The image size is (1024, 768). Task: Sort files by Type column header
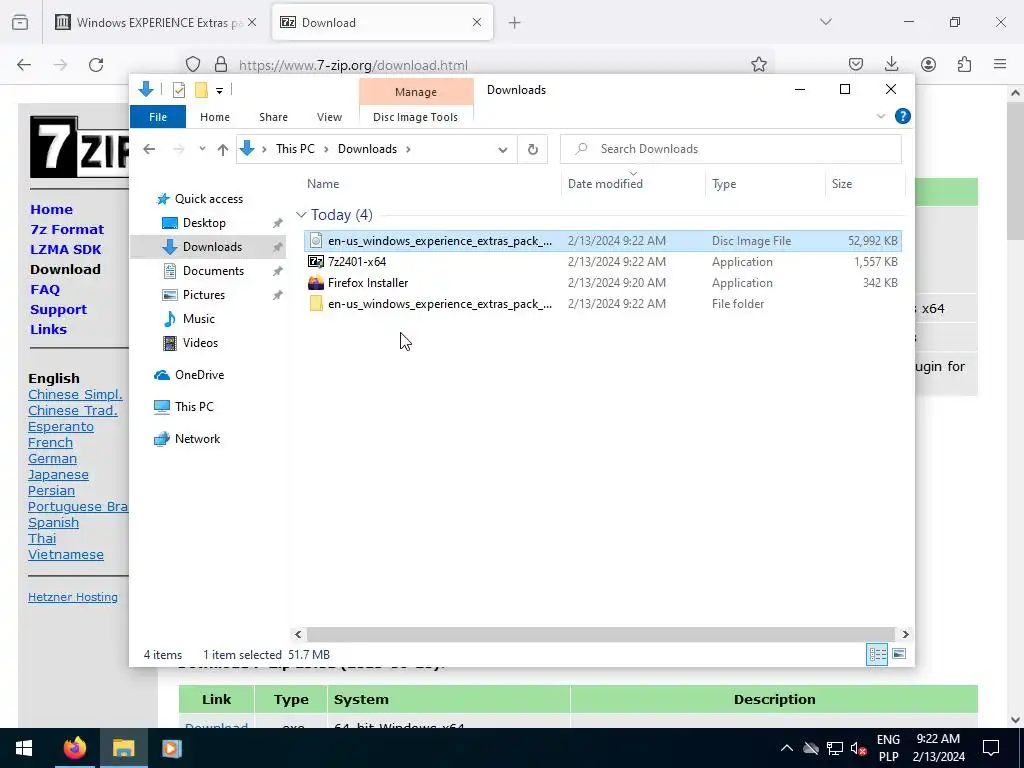(724, 184)
